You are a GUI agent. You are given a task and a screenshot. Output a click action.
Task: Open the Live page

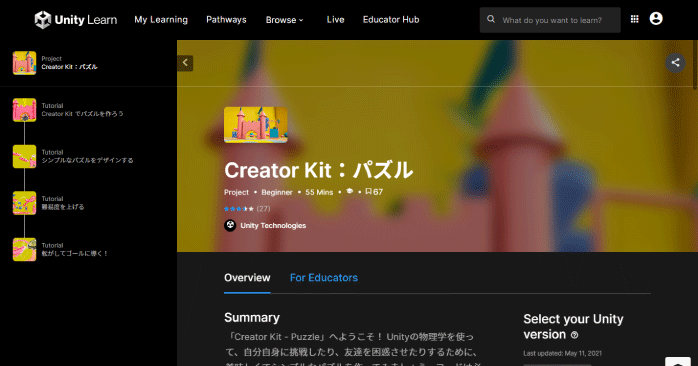335,20
